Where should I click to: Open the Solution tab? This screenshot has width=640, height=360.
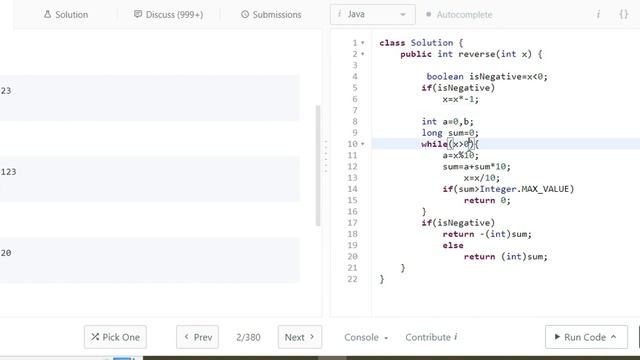[x=66, y=15]
